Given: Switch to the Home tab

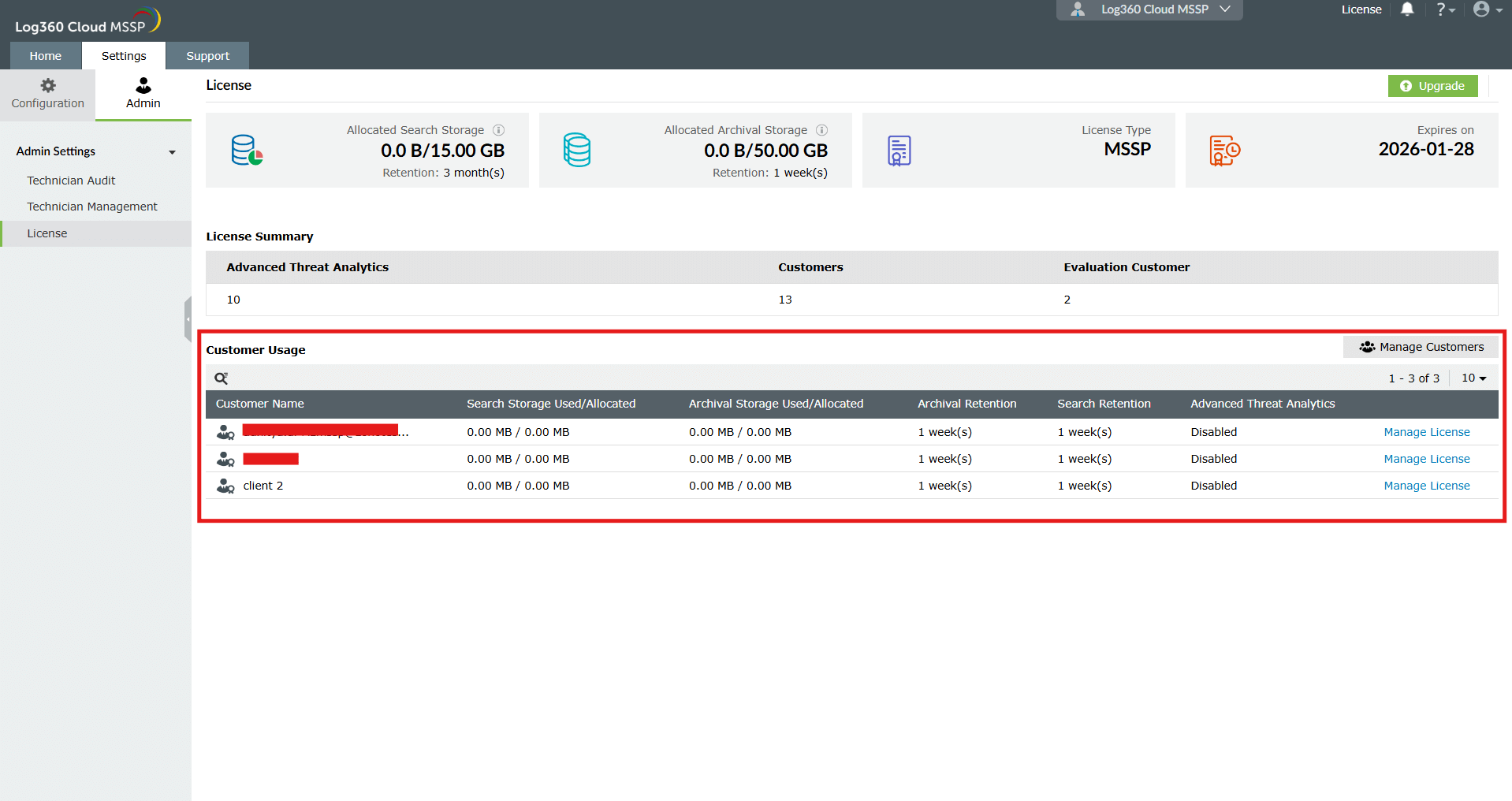Looking at the screenshot, I should 46,56.
